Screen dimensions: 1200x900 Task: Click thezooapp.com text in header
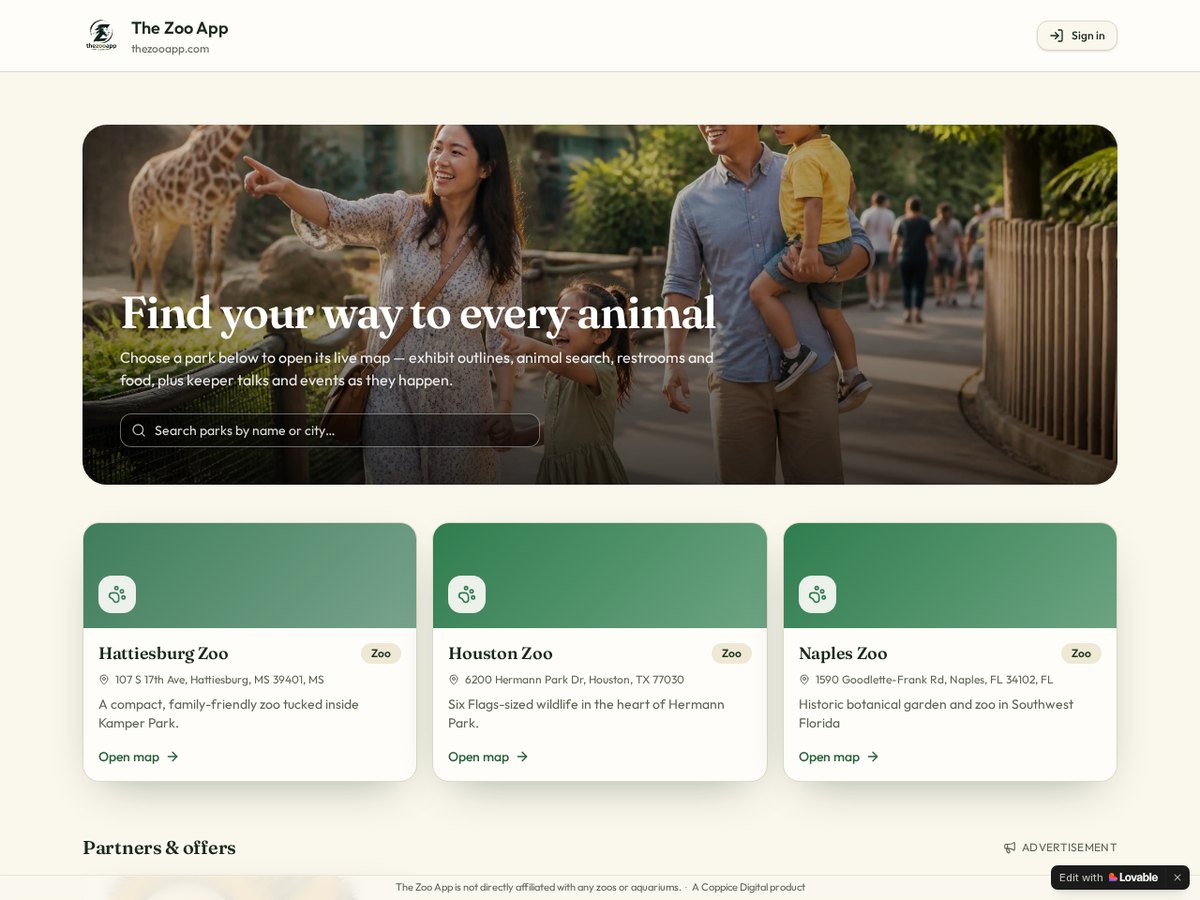pos(170,49)
